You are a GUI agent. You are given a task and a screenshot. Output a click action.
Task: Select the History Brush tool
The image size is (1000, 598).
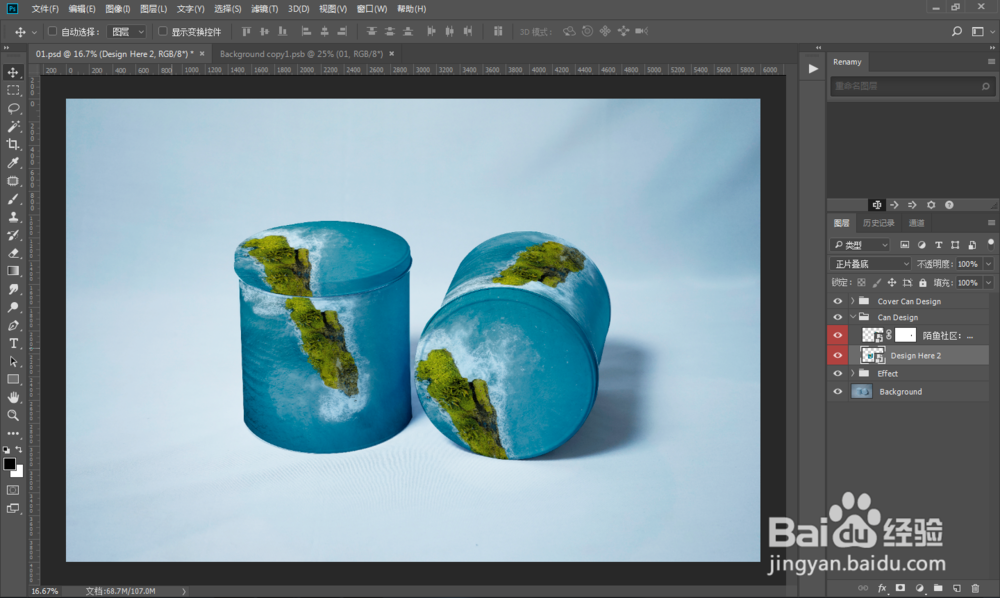pos(13,235)
